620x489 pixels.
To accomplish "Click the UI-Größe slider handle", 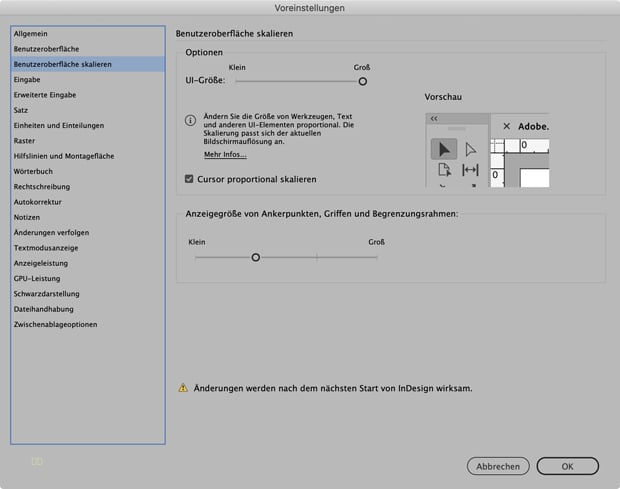I will pyautogui.click(x=363, y=81).
